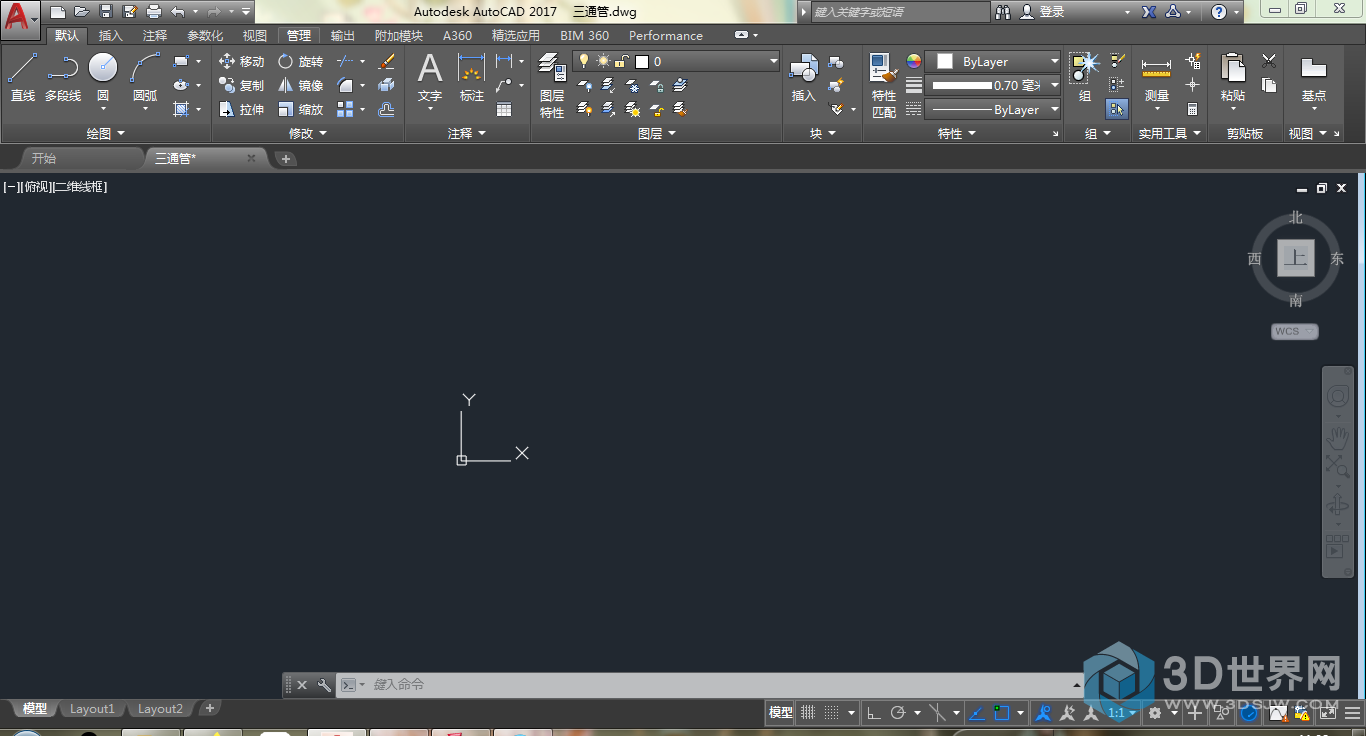Screen dimensions: 1366x736
Task: Select the 多段线 (Polyline) tool
Action: (63, 78)
